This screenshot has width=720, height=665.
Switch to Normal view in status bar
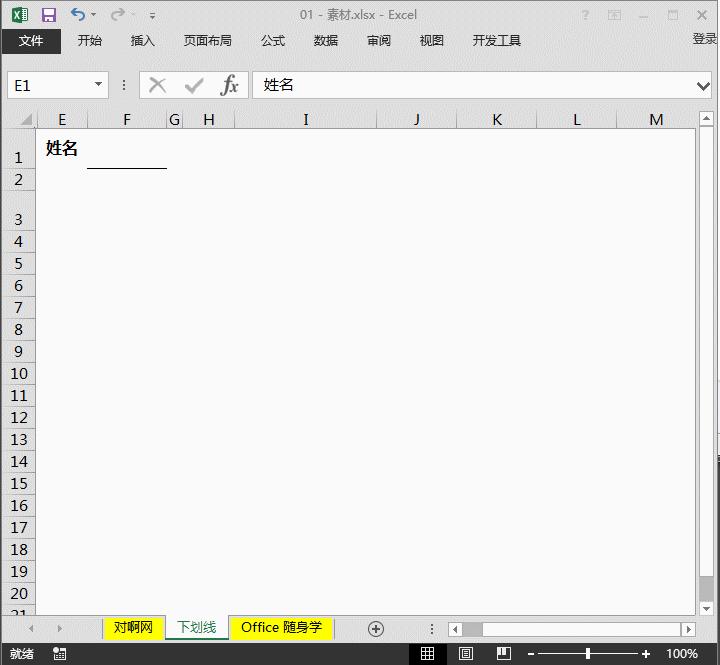[x=427, y=653]
